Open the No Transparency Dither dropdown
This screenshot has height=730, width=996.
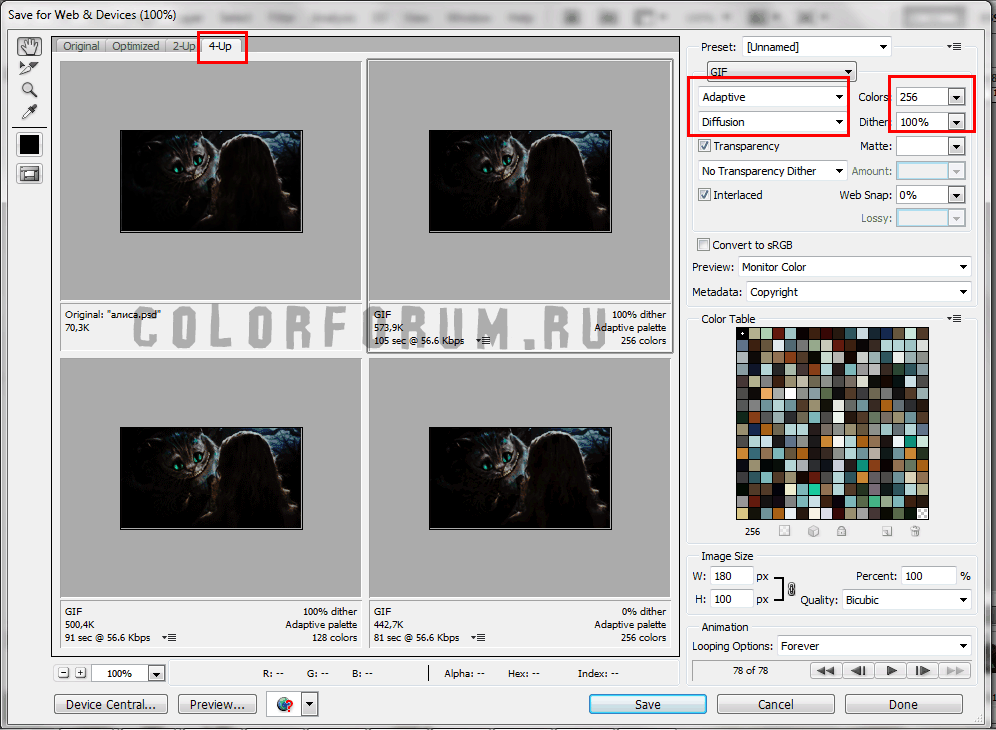[772, 170]
